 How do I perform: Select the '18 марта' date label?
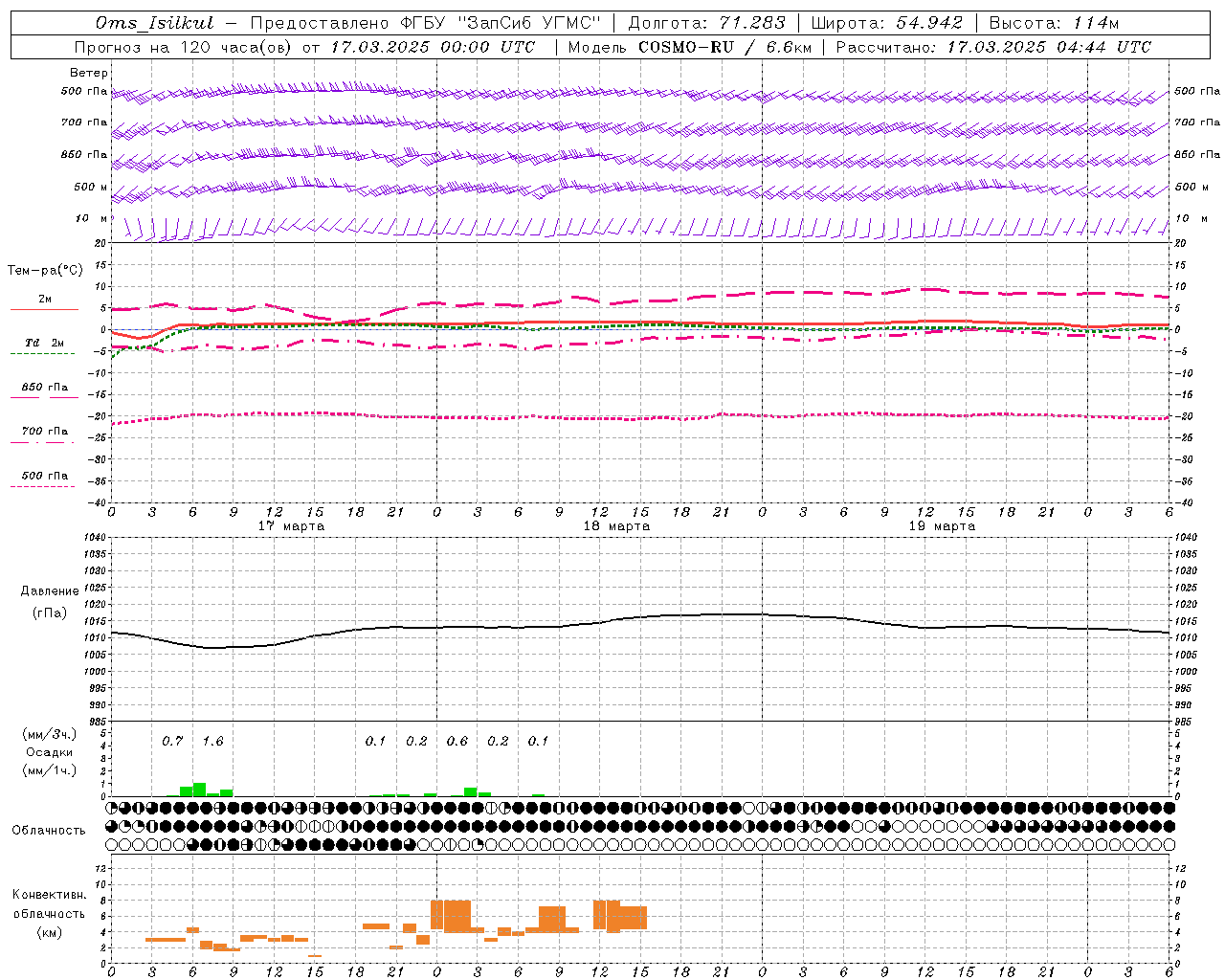pos(617,526)
